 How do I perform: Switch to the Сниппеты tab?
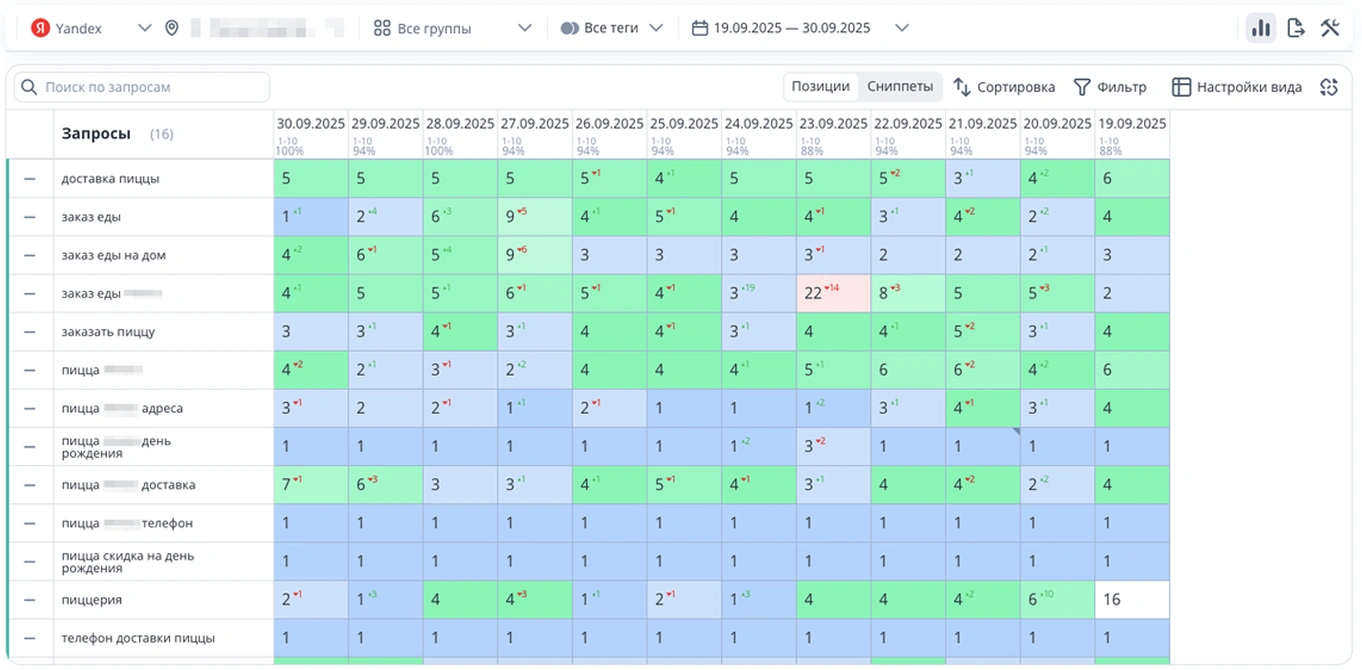[x=900, y=87]
